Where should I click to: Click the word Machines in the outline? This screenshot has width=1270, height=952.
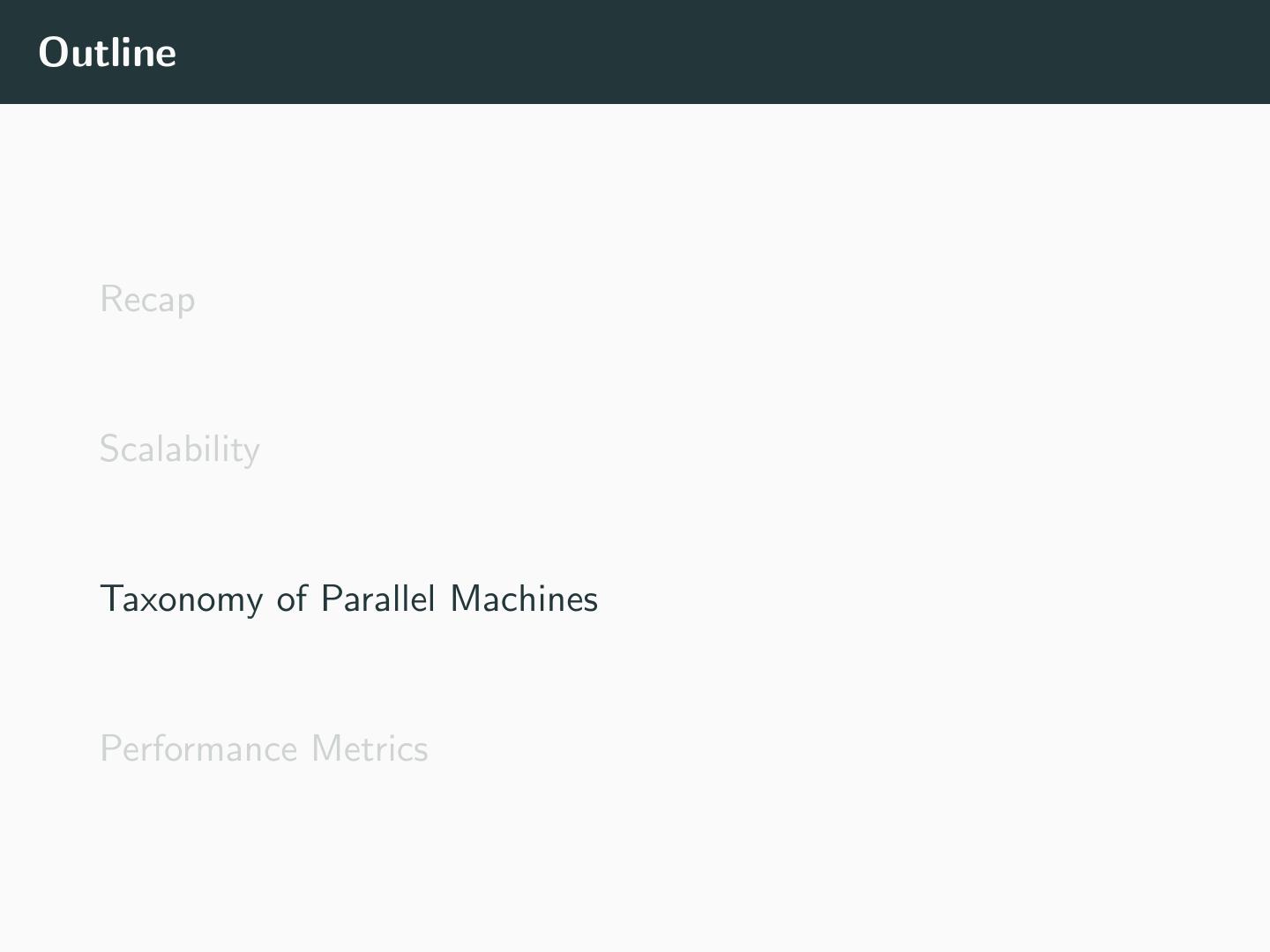524,599
